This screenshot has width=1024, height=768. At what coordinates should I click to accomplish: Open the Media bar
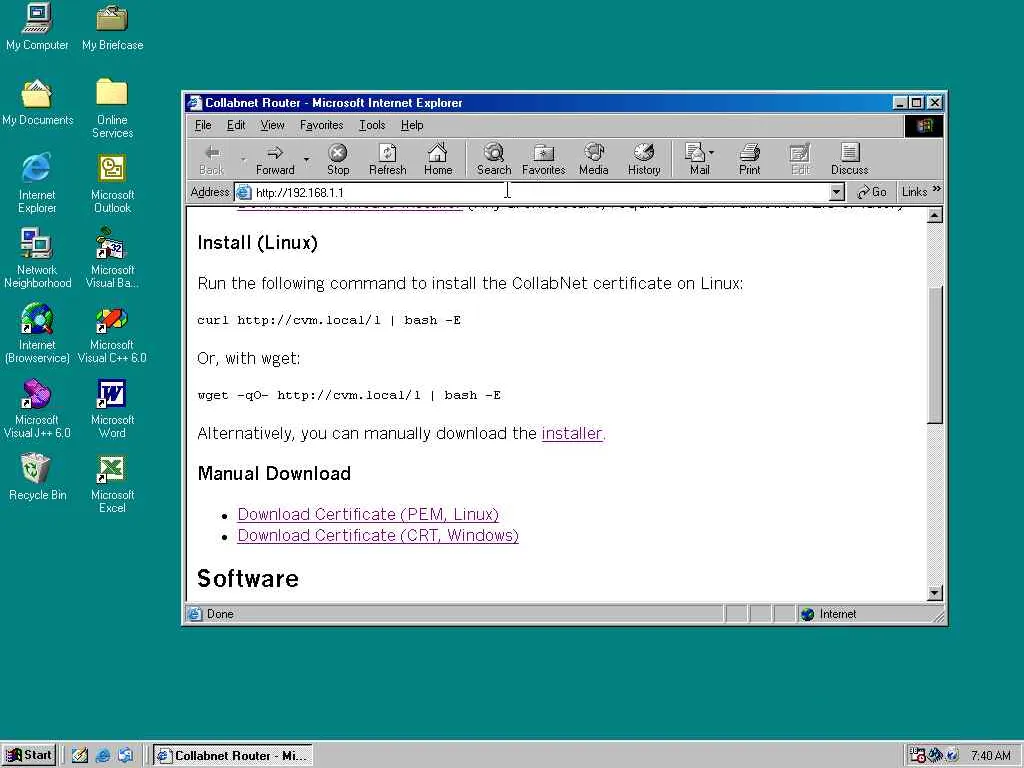pyautogui.click(x=594, y=160)
